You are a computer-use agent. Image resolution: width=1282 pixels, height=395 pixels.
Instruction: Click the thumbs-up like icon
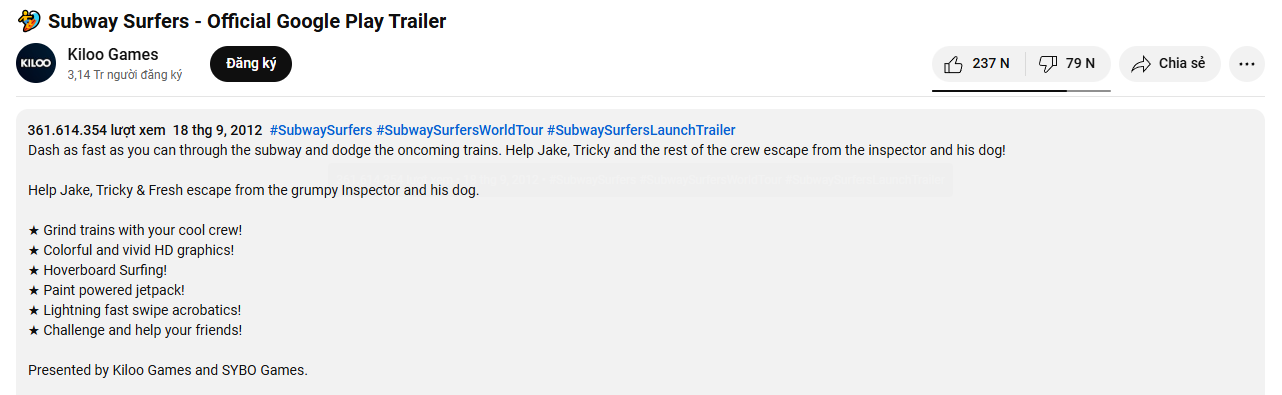[953, 64]
